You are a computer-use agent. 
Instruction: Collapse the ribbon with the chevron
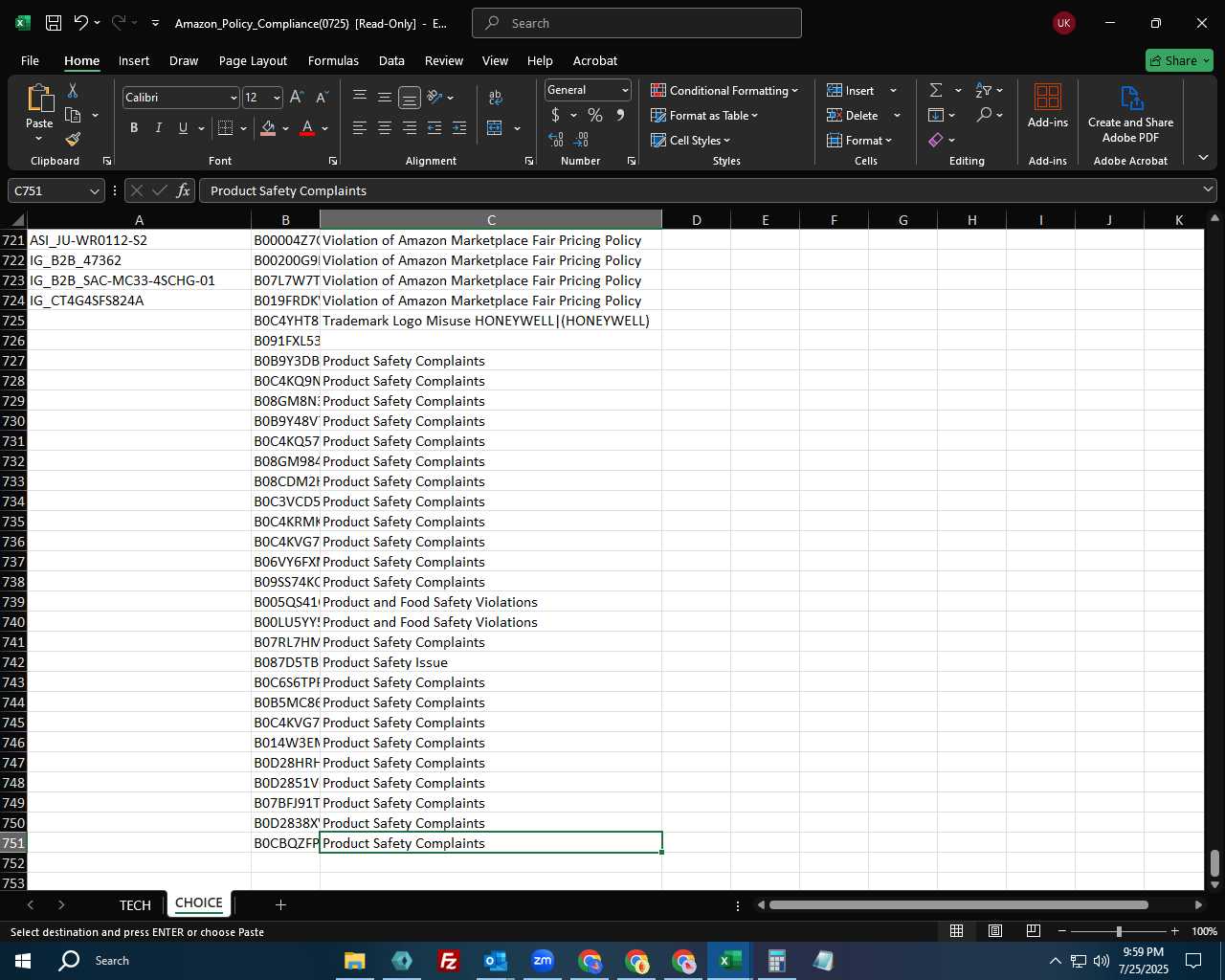(1203, 158)
